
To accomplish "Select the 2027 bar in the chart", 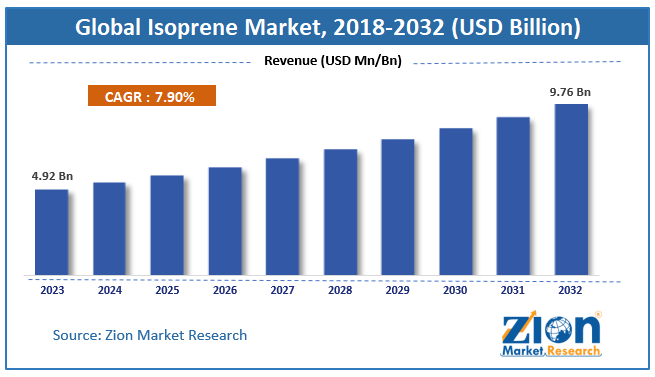I will click(282, 217).
